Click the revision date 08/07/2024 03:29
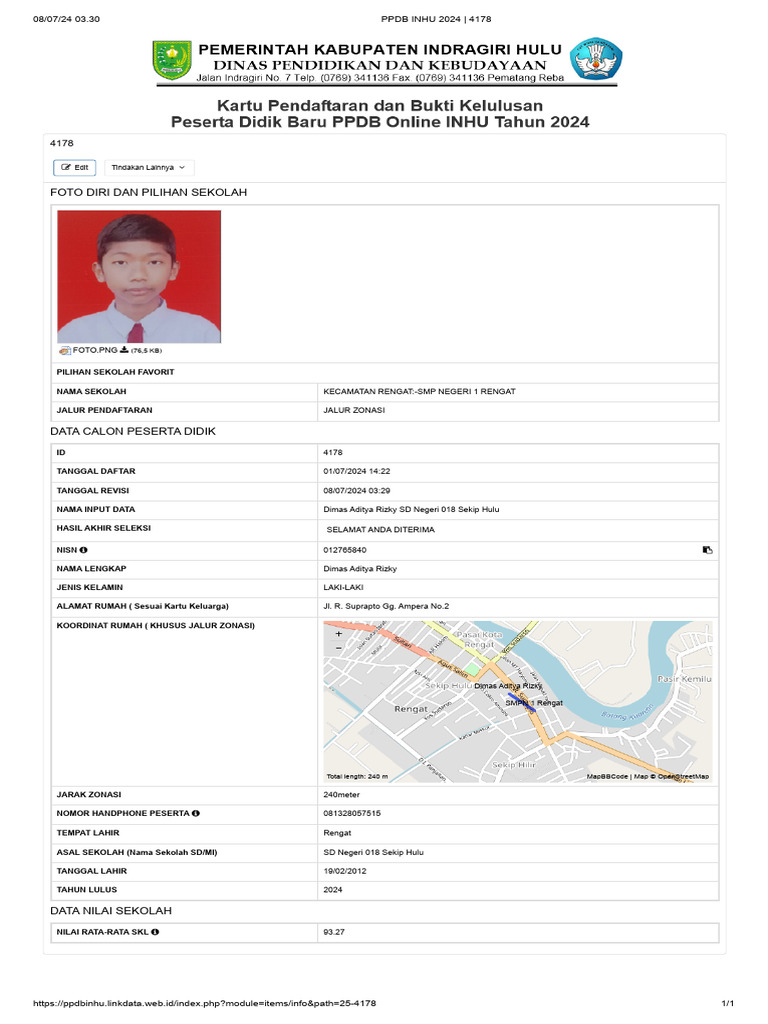Screen dimensions: 768x1024 pos(357,490)
